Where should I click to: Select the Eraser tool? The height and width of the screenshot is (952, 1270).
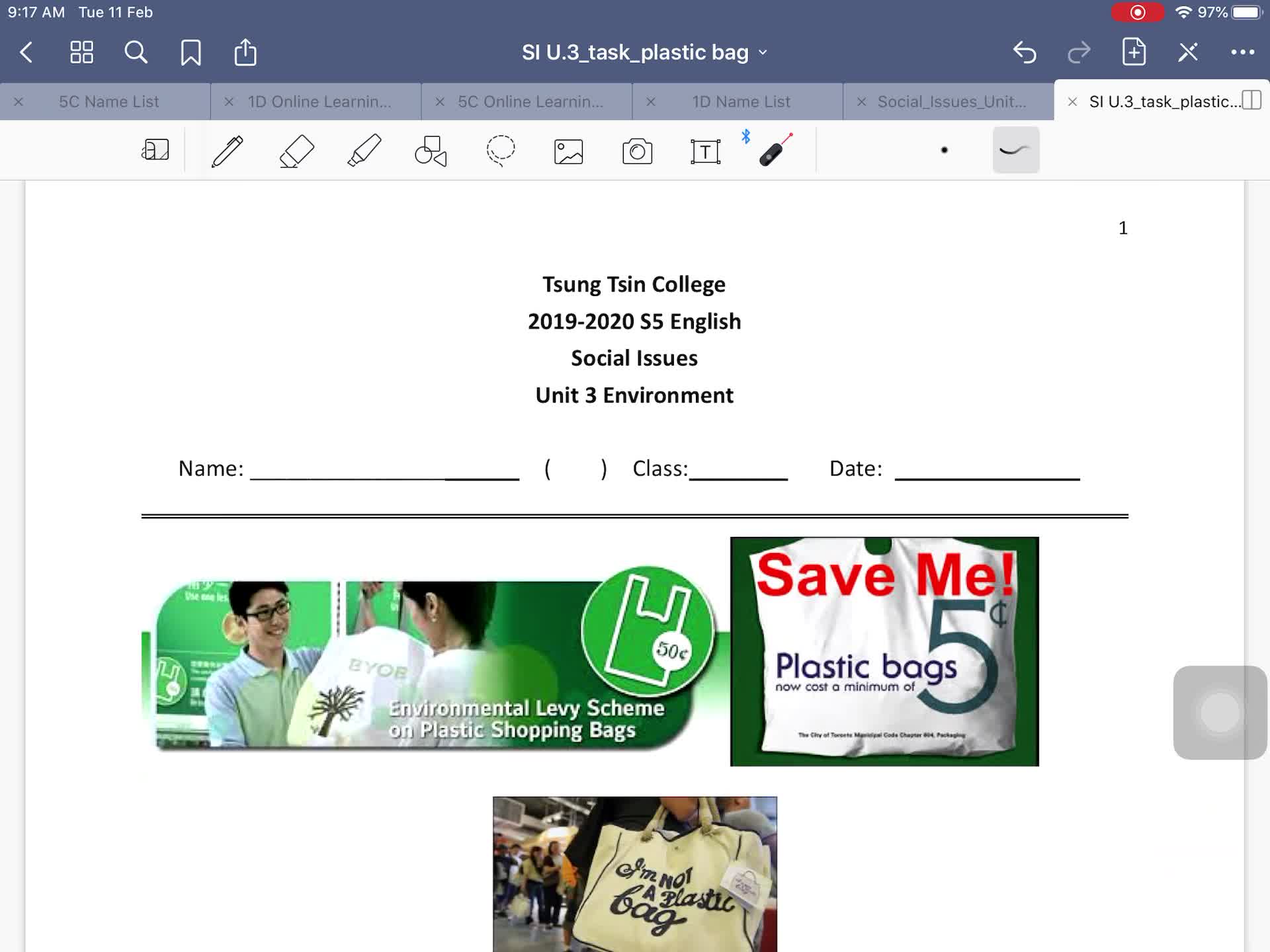(296, 151)
